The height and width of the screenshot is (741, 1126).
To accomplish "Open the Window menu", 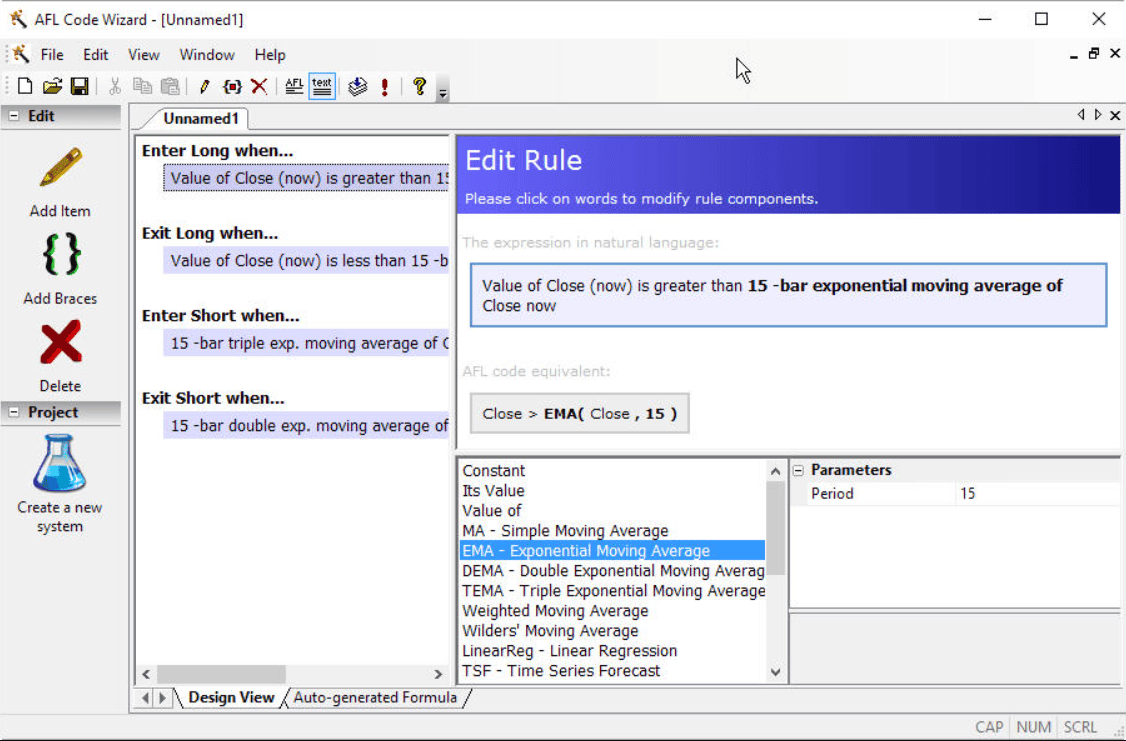I will click(206, 55).
